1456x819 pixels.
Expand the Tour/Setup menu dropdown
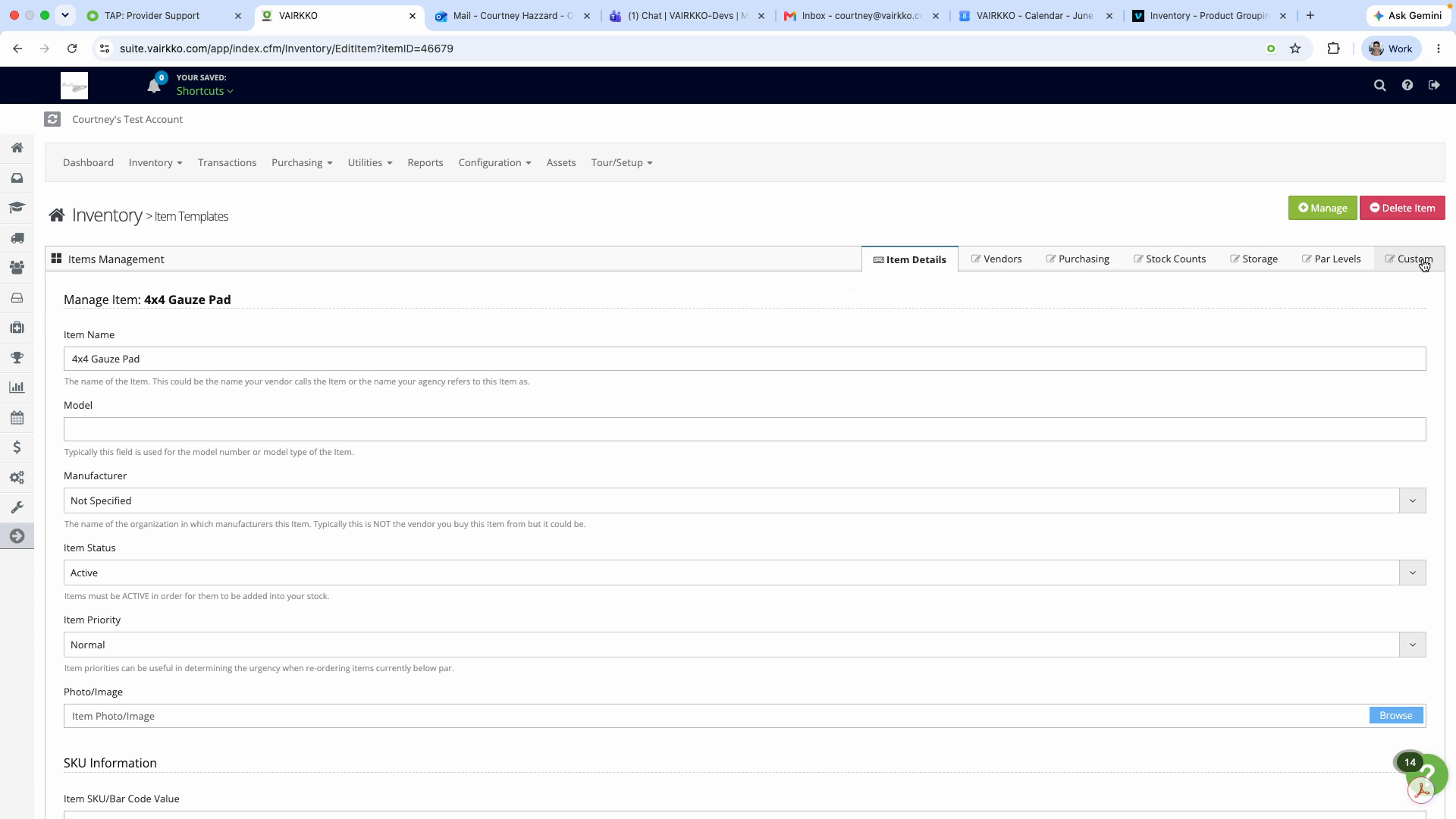622,163
